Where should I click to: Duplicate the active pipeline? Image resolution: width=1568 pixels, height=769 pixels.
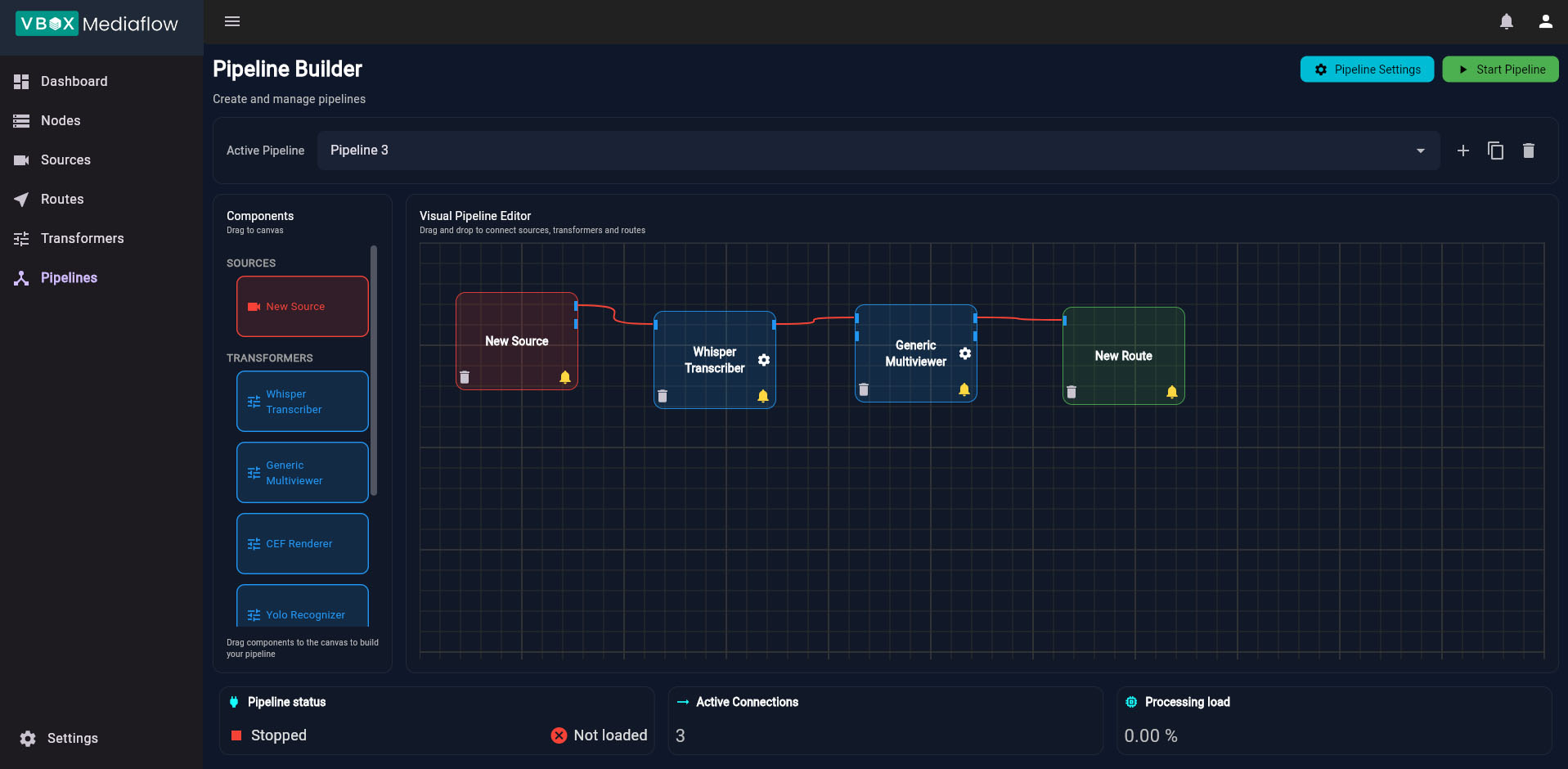1495,151
